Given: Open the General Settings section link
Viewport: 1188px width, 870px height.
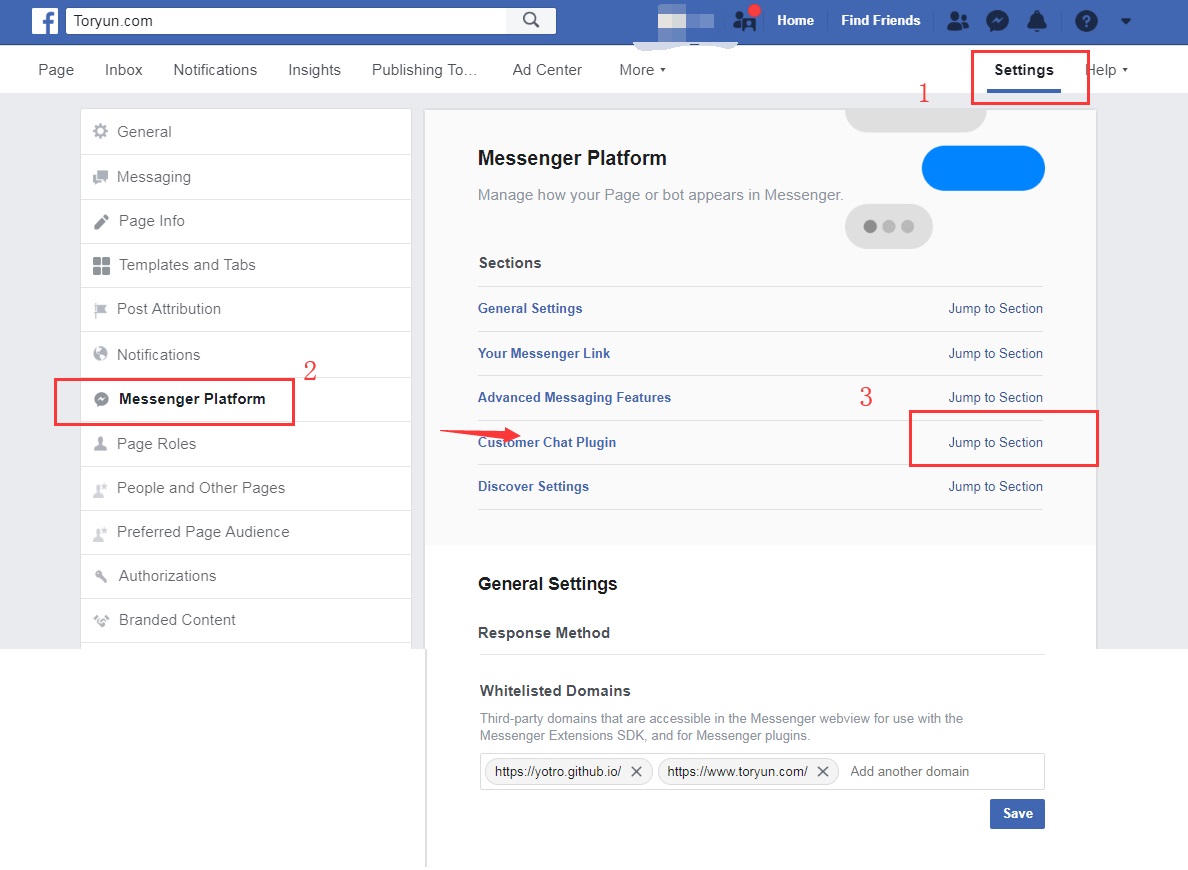Looking at the screenshot, I should (530, 308).
